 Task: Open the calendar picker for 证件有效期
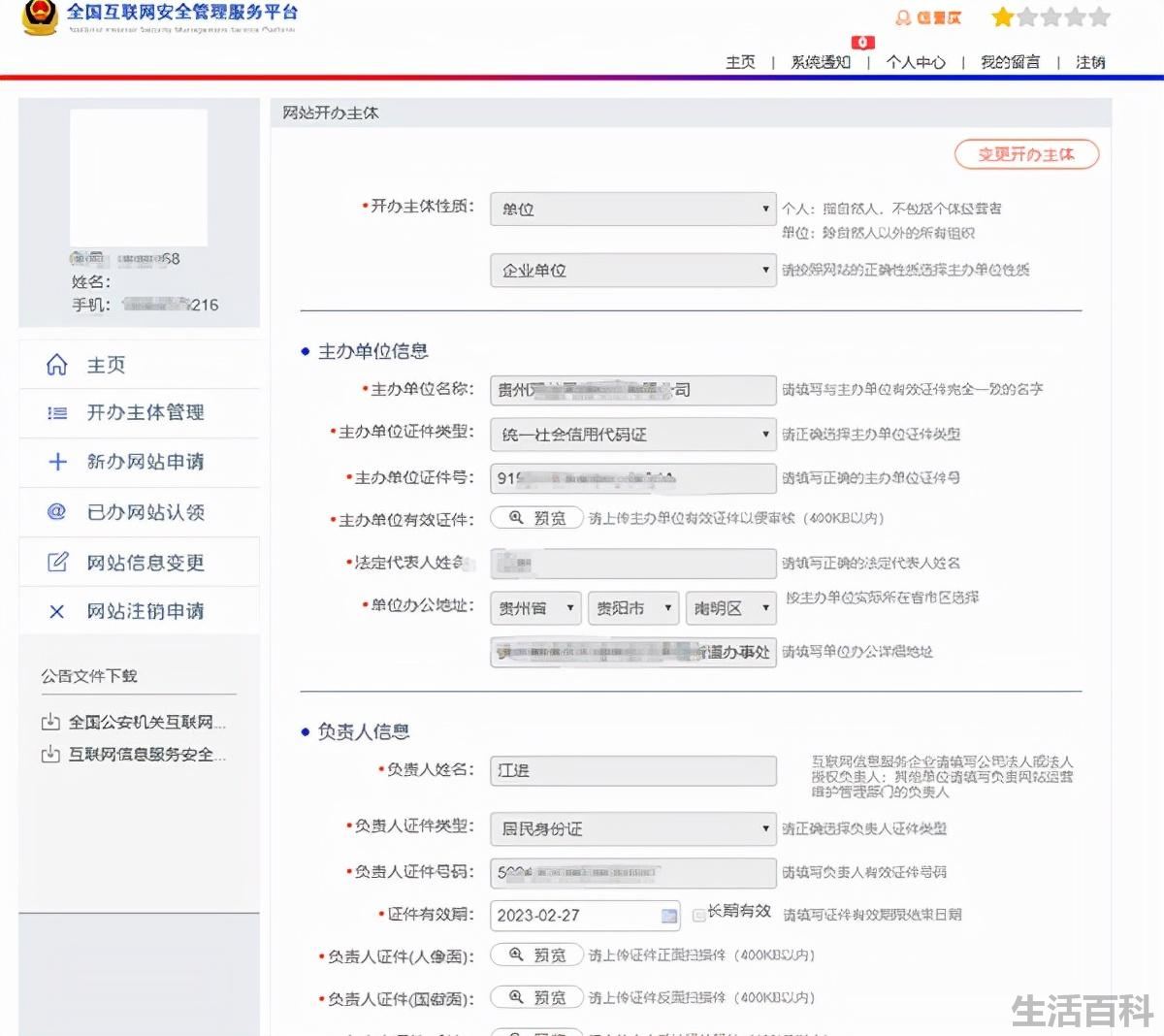pos(669,916)
